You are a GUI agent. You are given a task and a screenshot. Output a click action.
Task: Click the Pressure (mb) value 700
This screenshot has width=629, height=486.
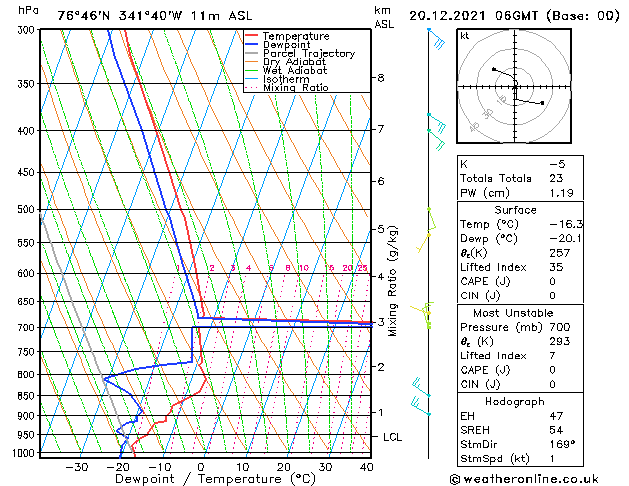click(560, 327)
